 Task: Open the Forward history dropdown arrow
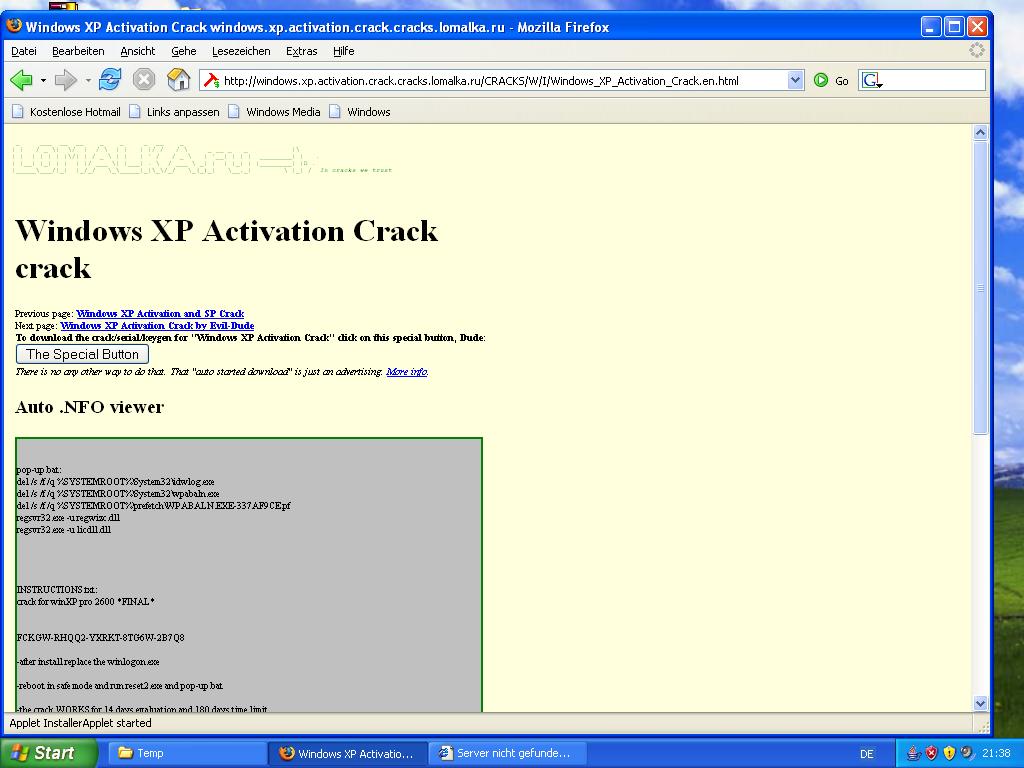point(88,80)
